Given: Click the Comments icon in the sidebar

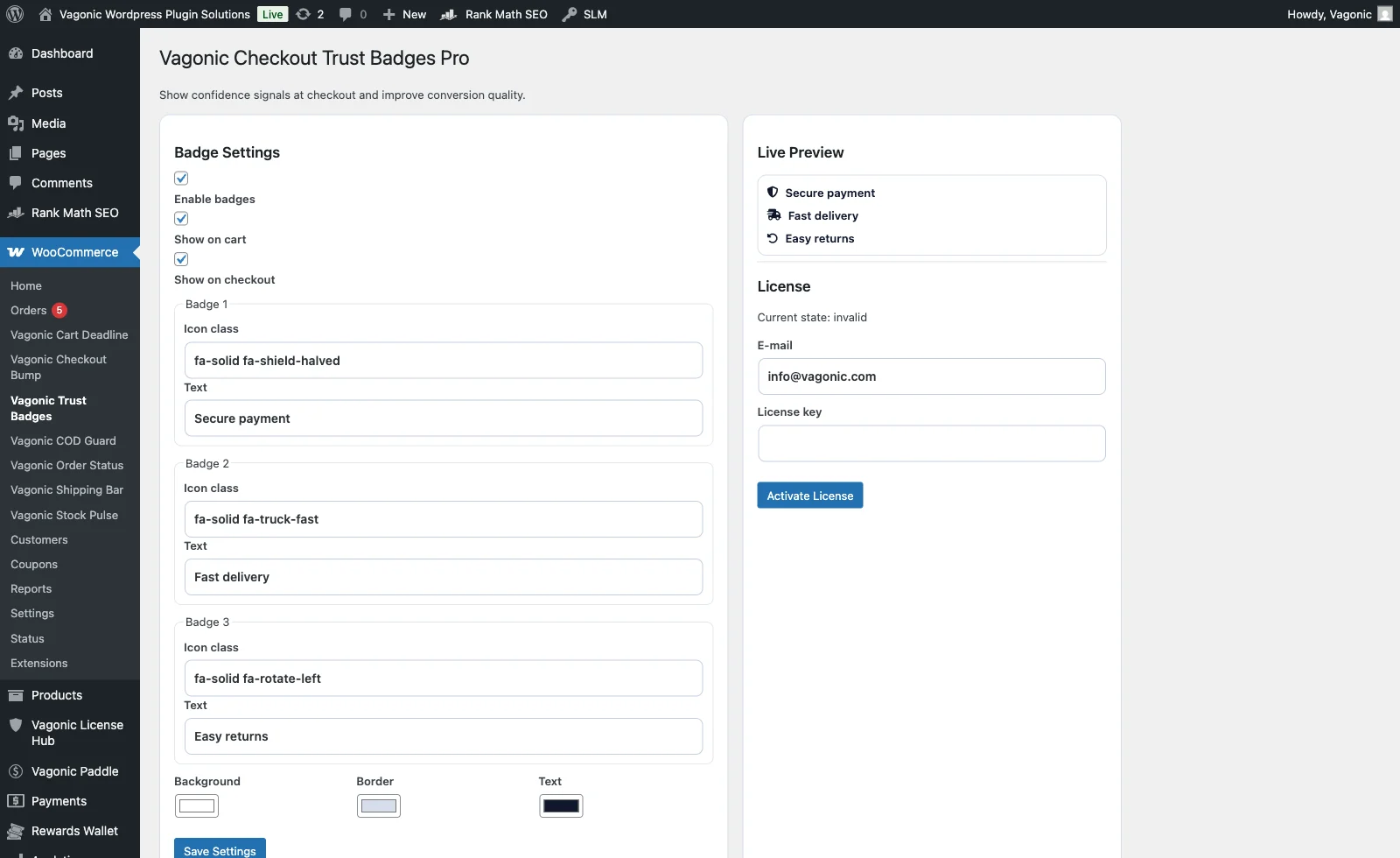Looking at the screenshot, I should pos(16,183).
